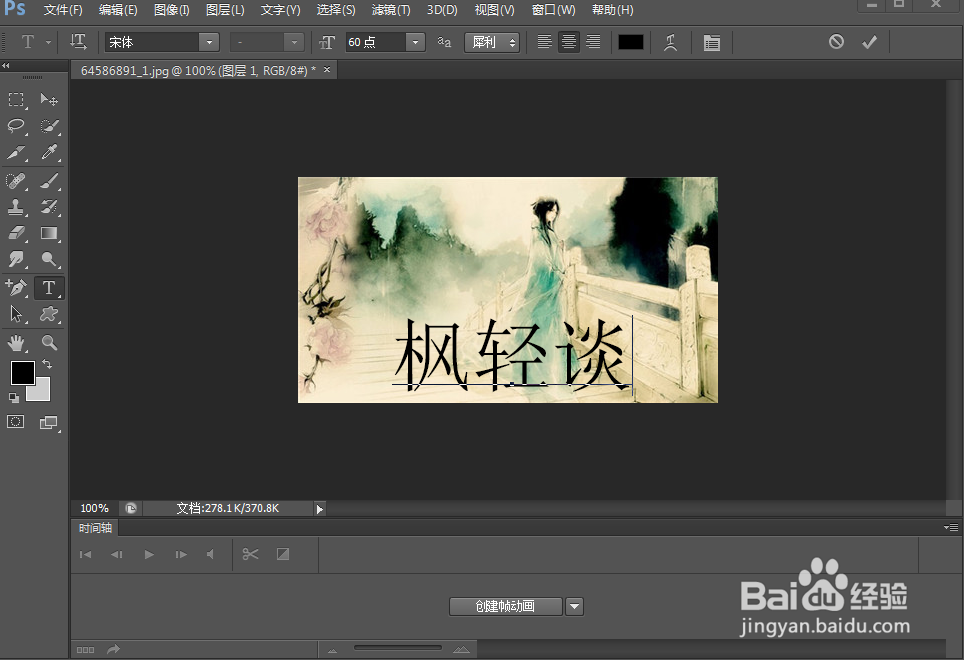Toggle Quick Mask mode
This screenshot has height=660, width=964.
(x=16, y=422)
